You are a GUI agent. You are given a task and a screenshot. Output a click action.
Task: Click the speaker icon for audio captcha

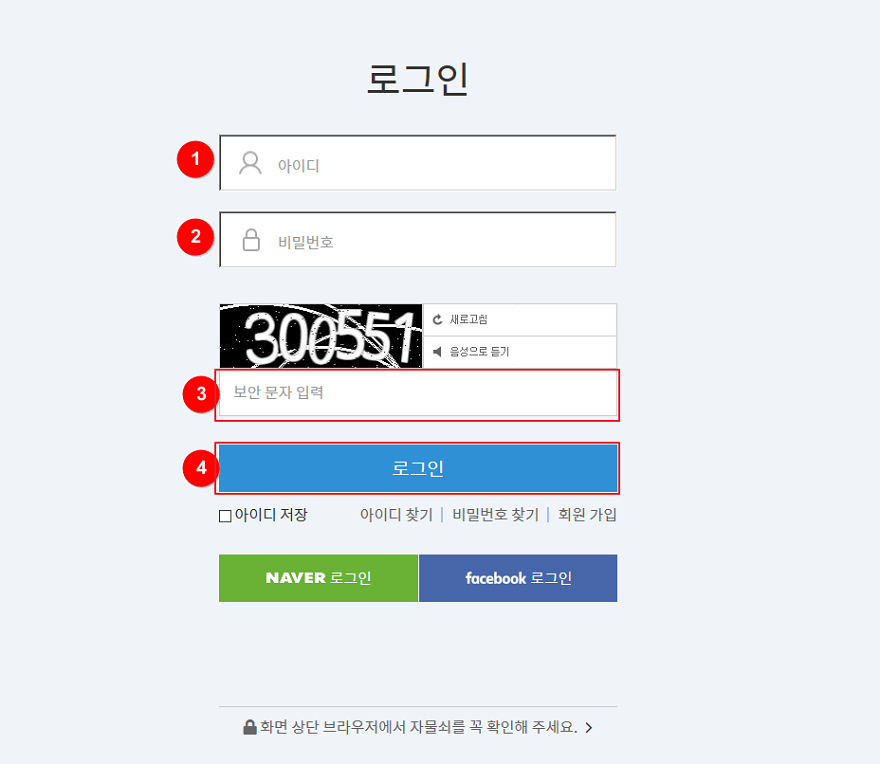point(437,351)
